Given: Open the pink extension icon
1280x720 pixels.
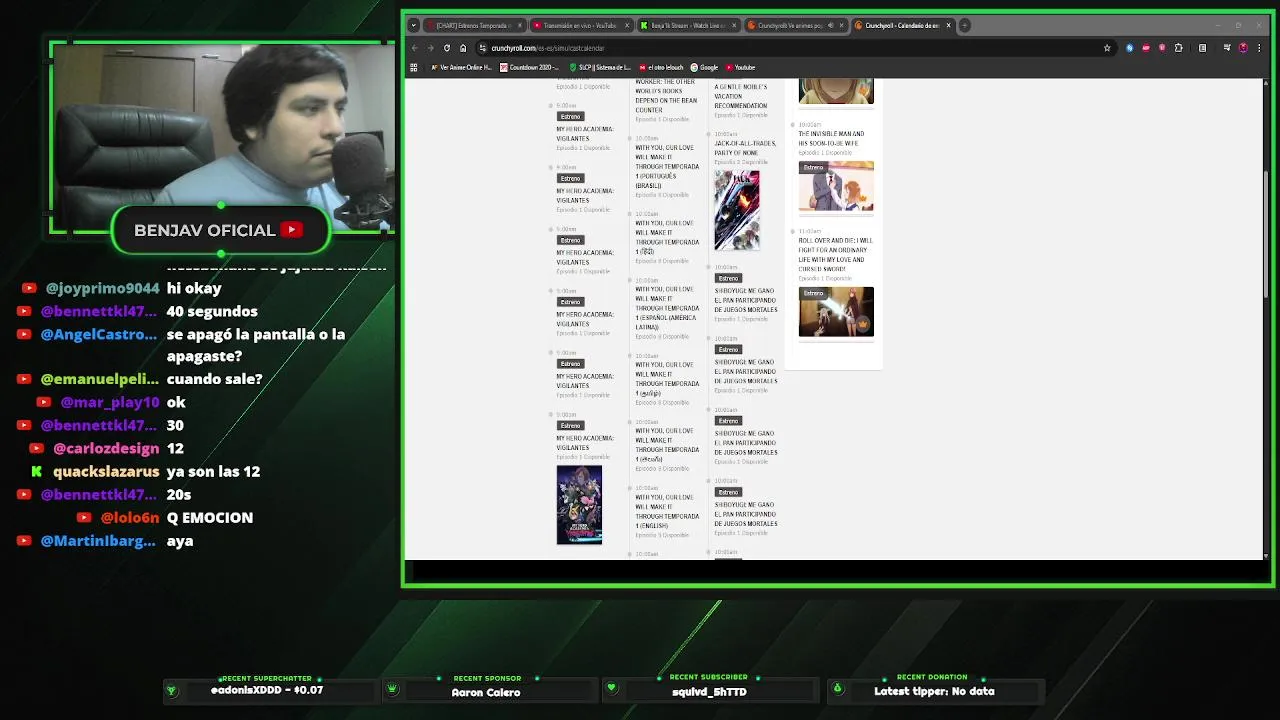Looking at the screenshot, I should pos(1162,48).
